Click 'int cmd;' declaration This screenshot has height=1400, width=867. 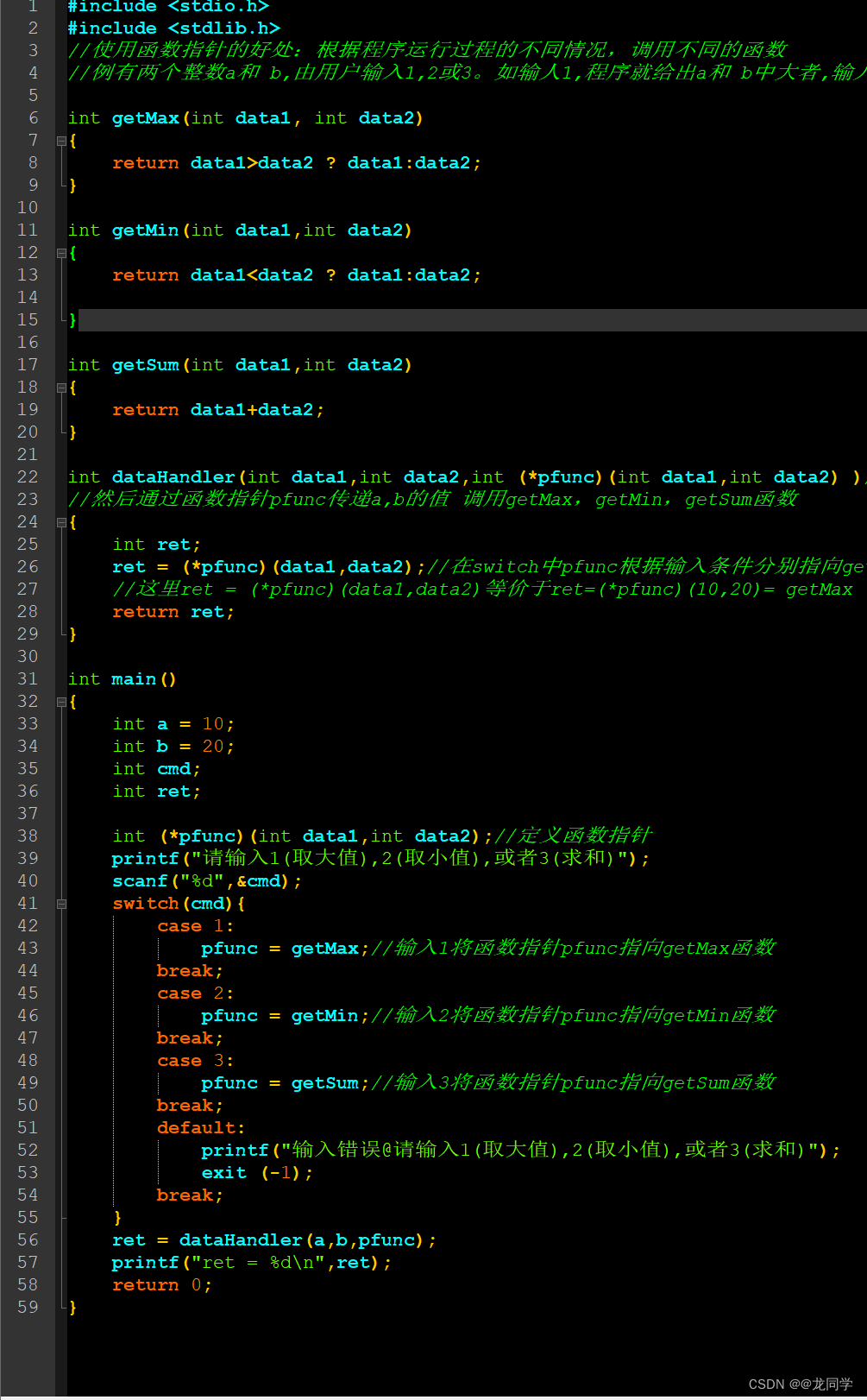point(156,769)
